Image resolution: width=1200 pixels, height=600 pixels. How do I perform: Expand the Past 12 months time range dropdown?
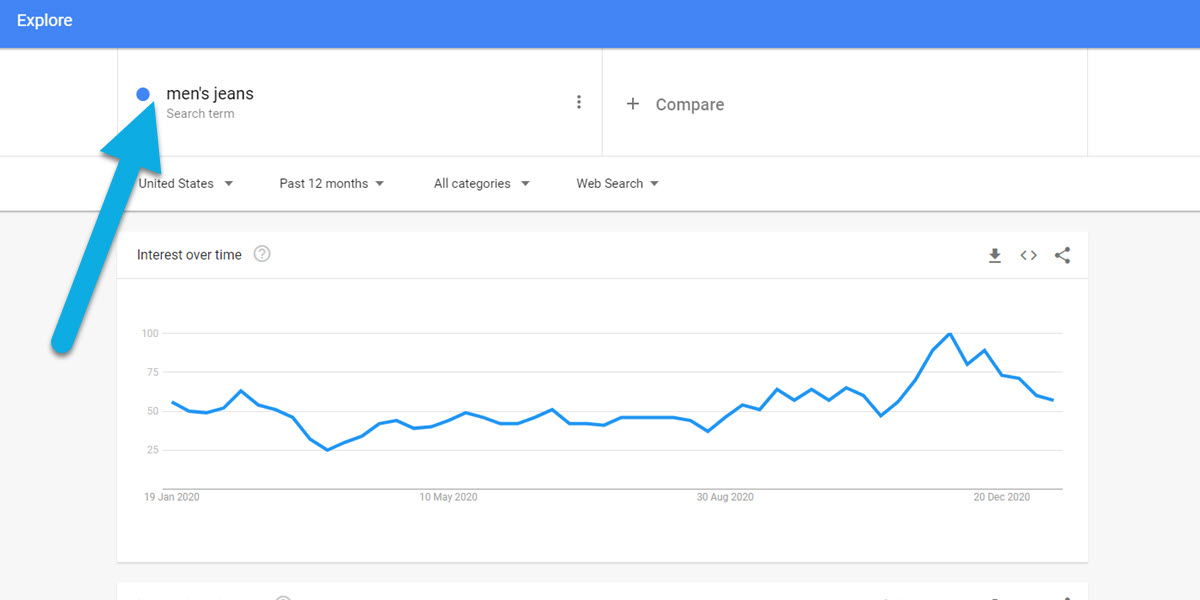331,183
